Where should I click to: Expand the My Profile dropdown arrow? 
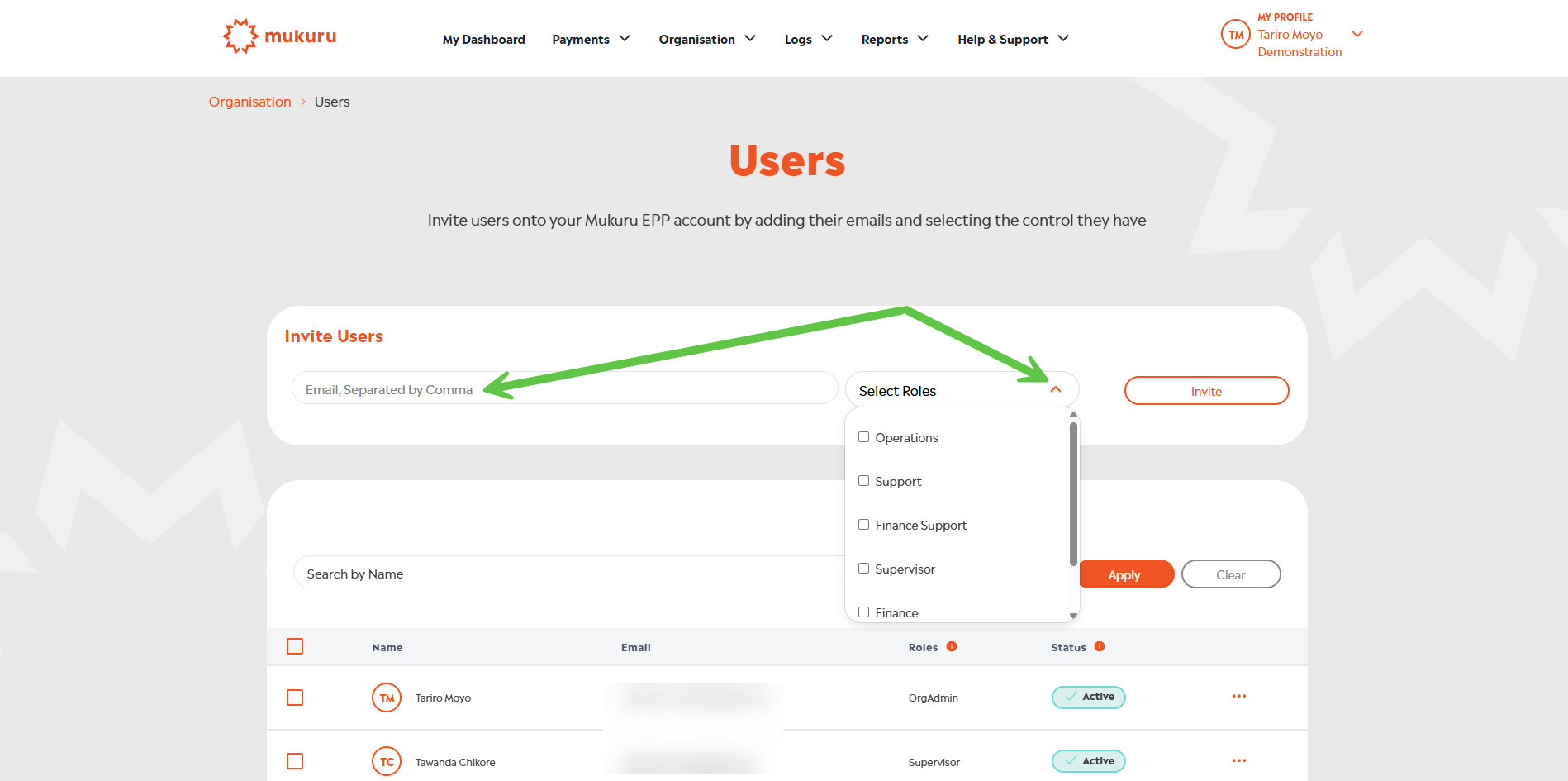coord(1357,35)
